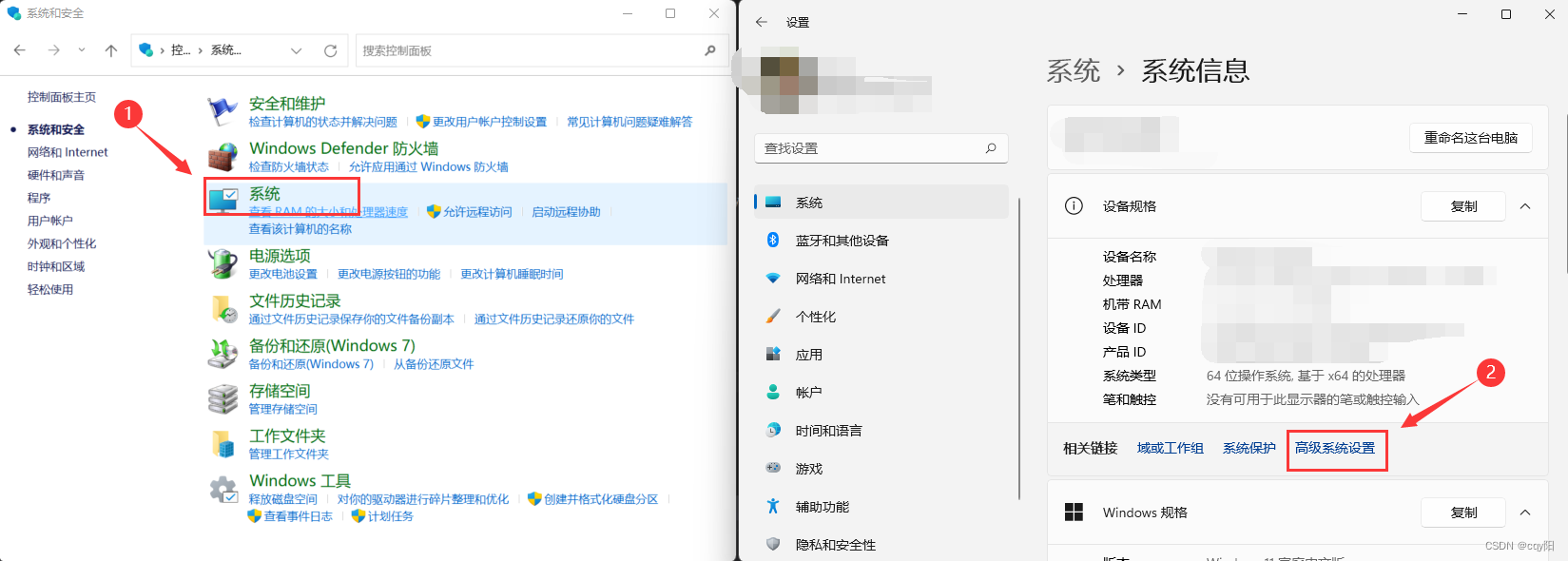Click the schedule tasks link
1568x561 pixels.
click(x=391, y=516)
